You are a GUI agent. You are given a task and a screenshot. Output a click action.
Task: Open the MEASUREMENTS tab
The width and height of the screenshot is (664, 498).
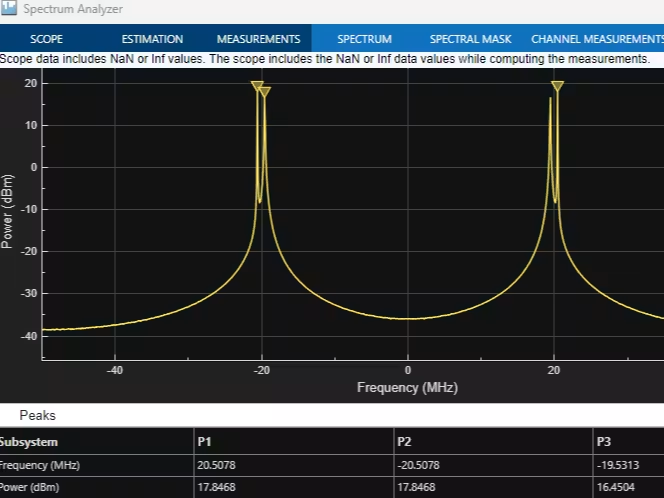(x=259, y=39)
